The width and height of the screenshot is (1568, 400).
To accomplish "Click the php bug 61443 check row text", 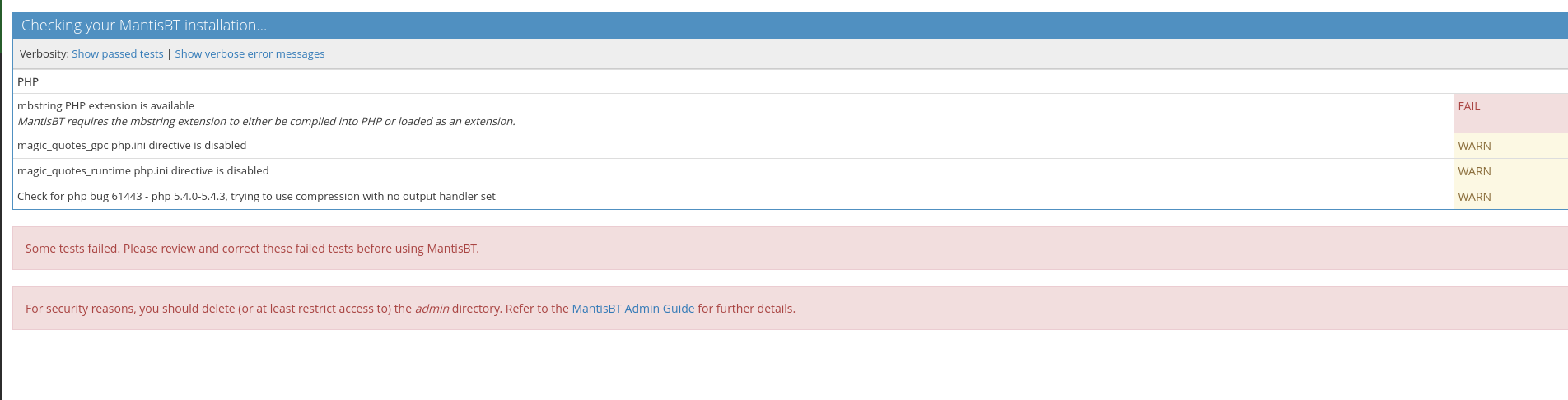I will click(256, 197).
